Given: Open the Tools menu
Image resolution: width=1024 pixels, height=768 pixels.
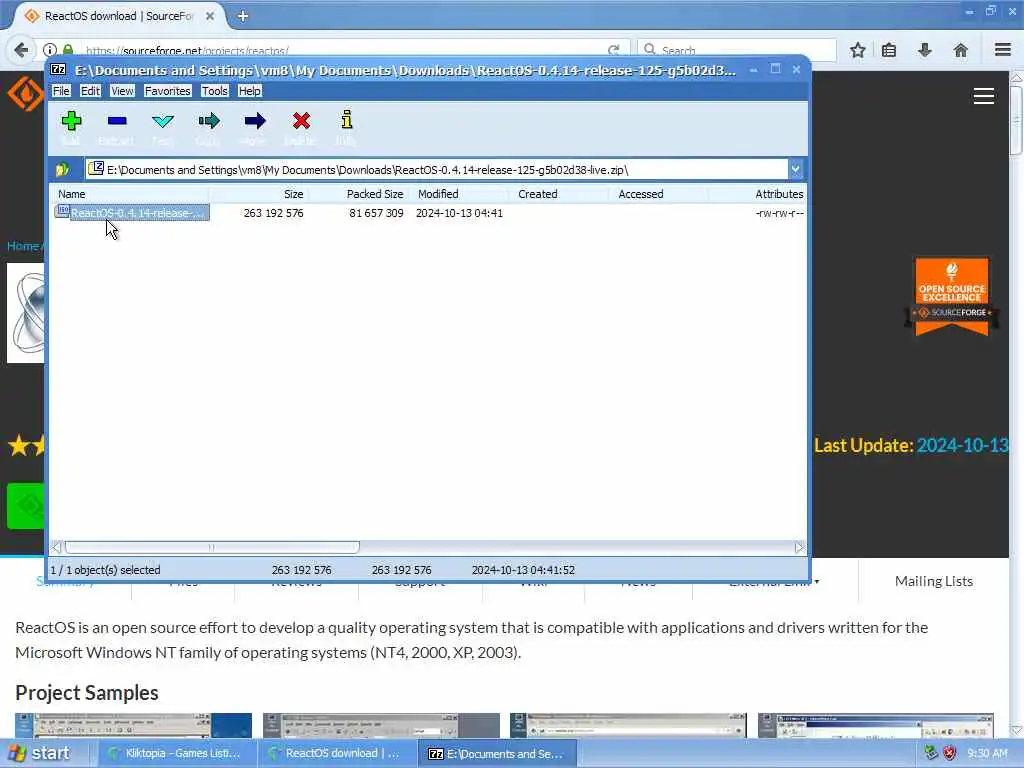Looking at the screenshot, I should 214,91.
